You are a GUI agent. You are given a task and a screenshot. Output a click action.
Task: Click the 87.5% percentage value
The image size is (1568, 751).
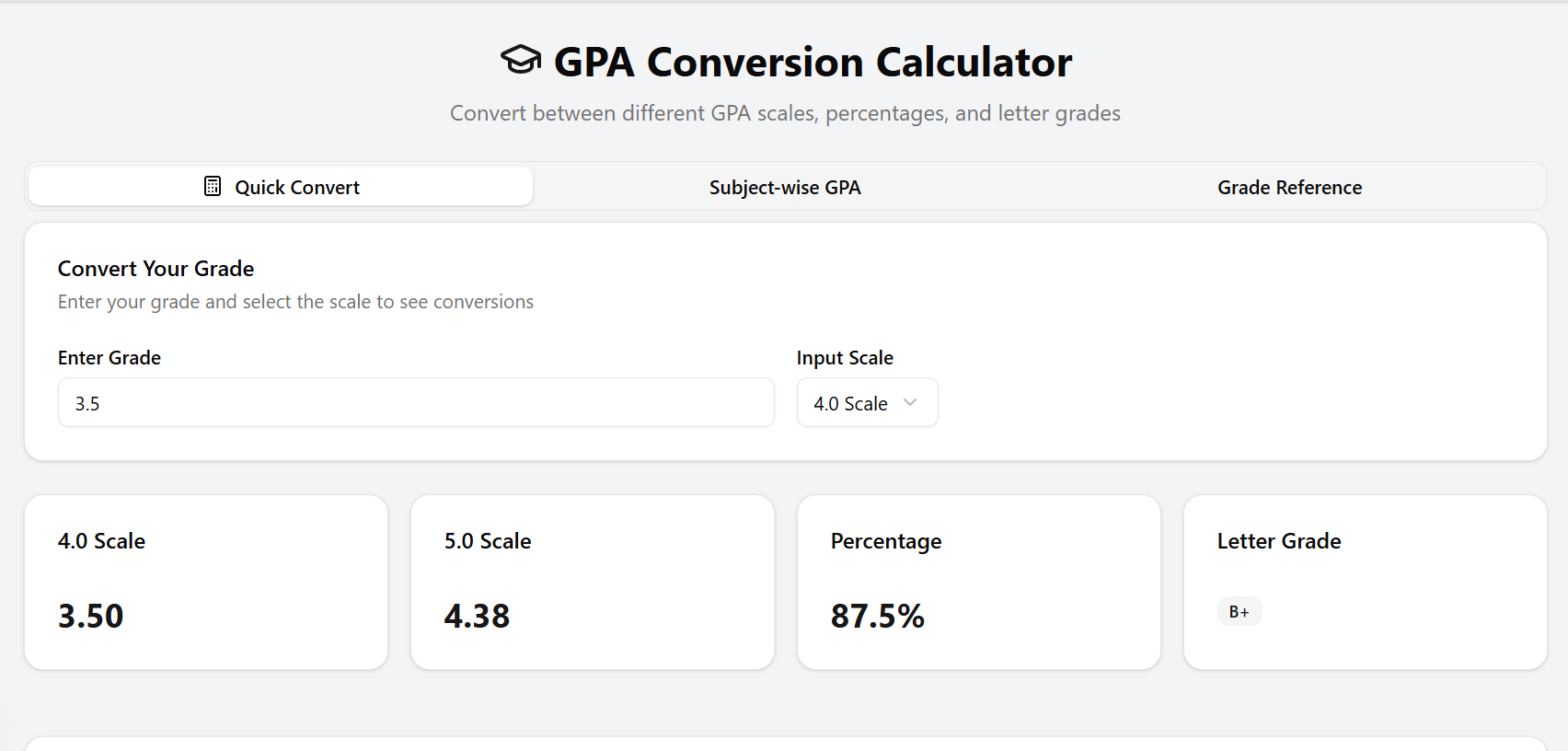click(878, 617)
